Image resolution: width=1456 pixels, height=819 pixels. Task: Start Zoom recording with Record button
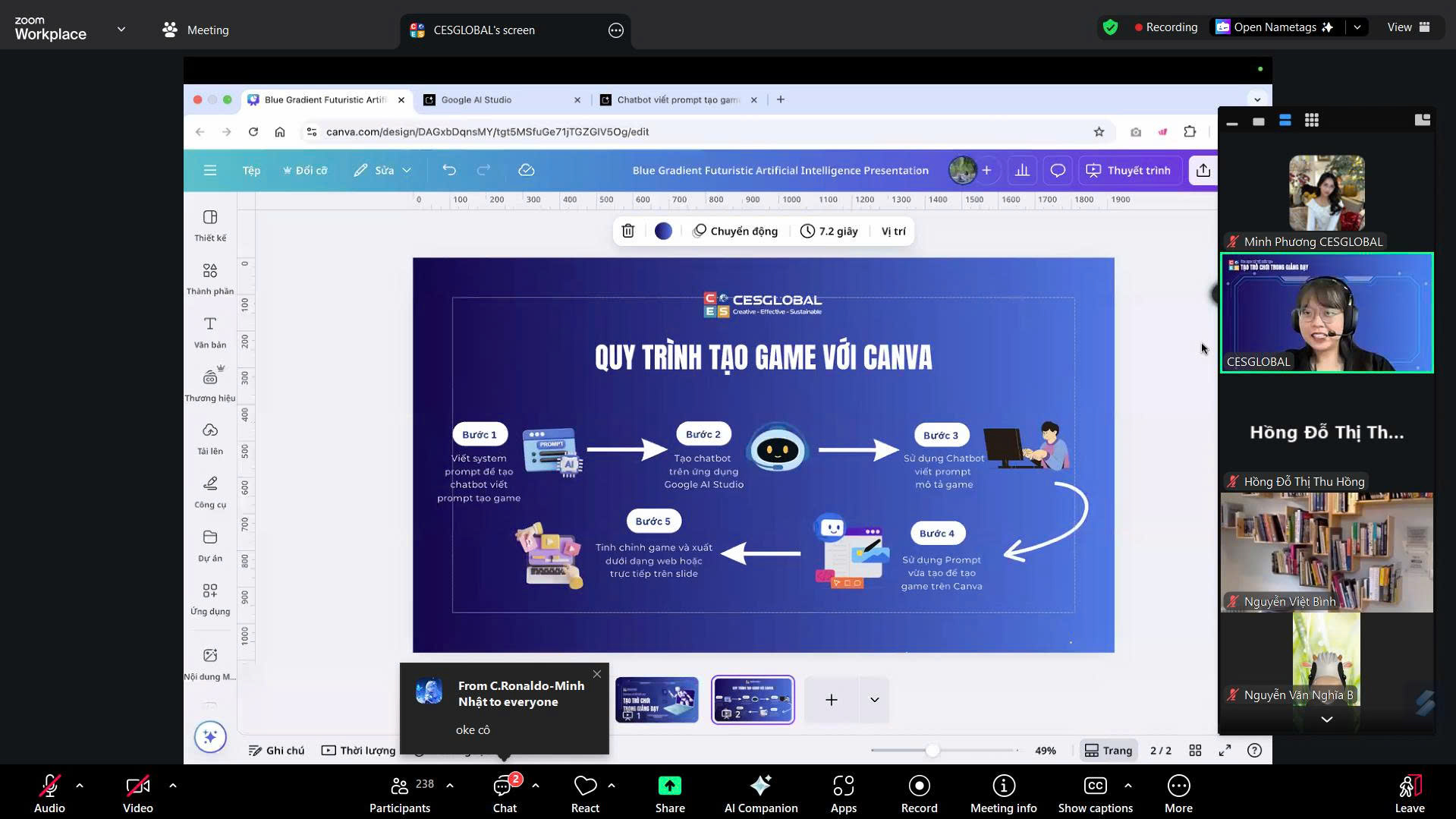[919, 794]
